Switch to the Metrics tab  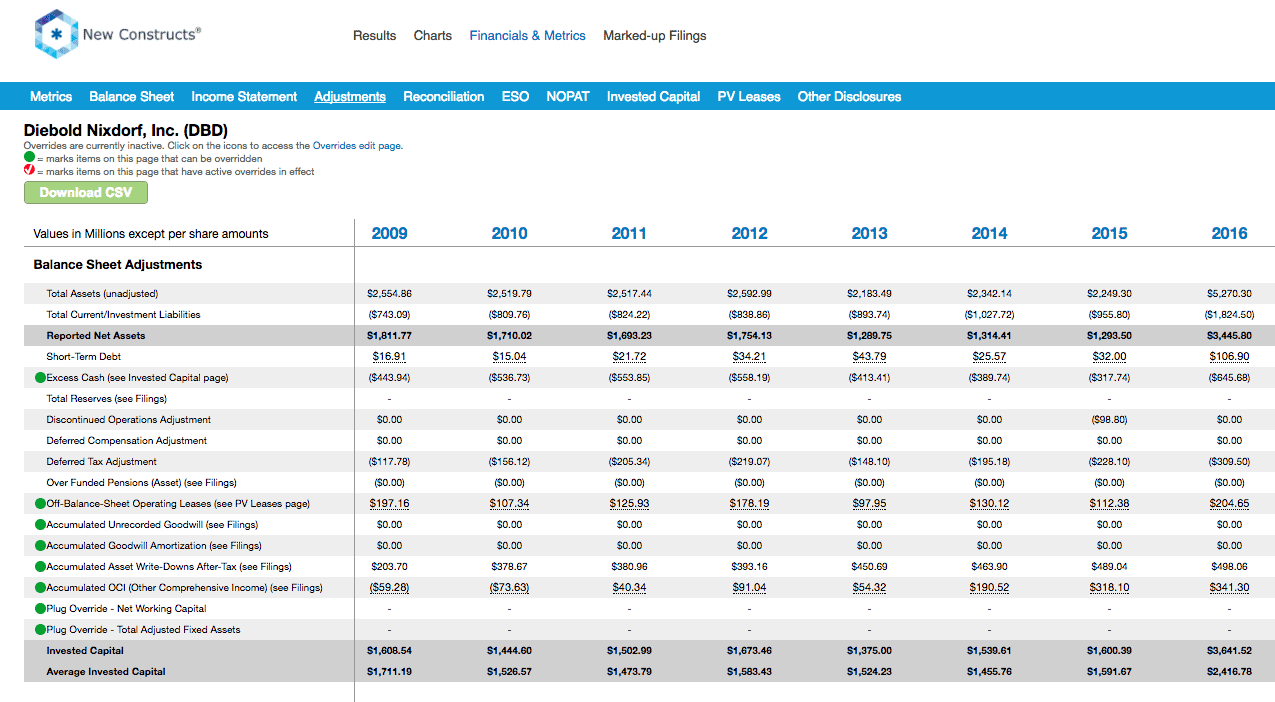(x=51, y=97)
